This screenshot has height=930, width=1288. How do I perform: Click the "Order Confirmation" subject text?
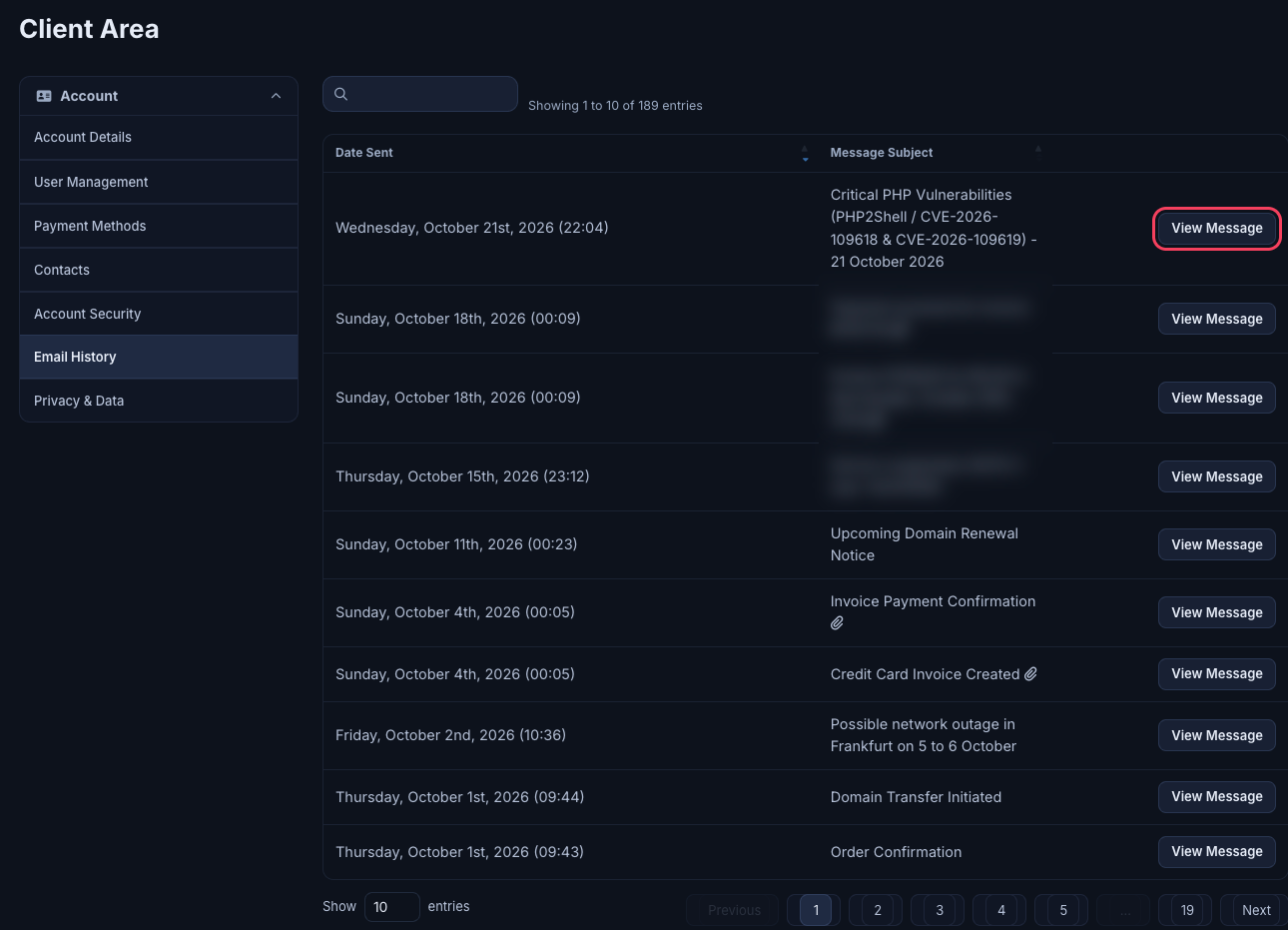pos(896,852)
